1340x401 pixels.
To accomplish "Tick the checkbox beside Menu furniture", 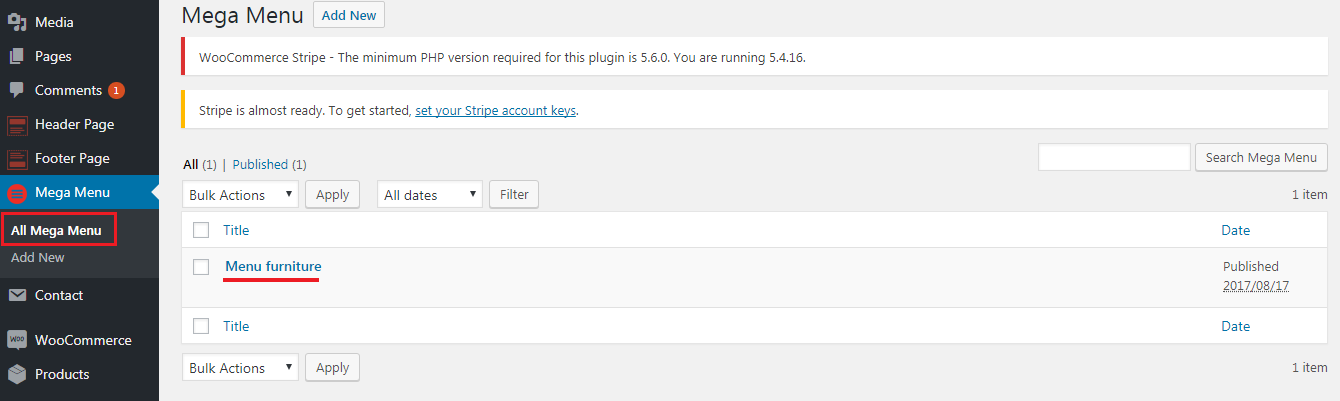I will point(201,266).
